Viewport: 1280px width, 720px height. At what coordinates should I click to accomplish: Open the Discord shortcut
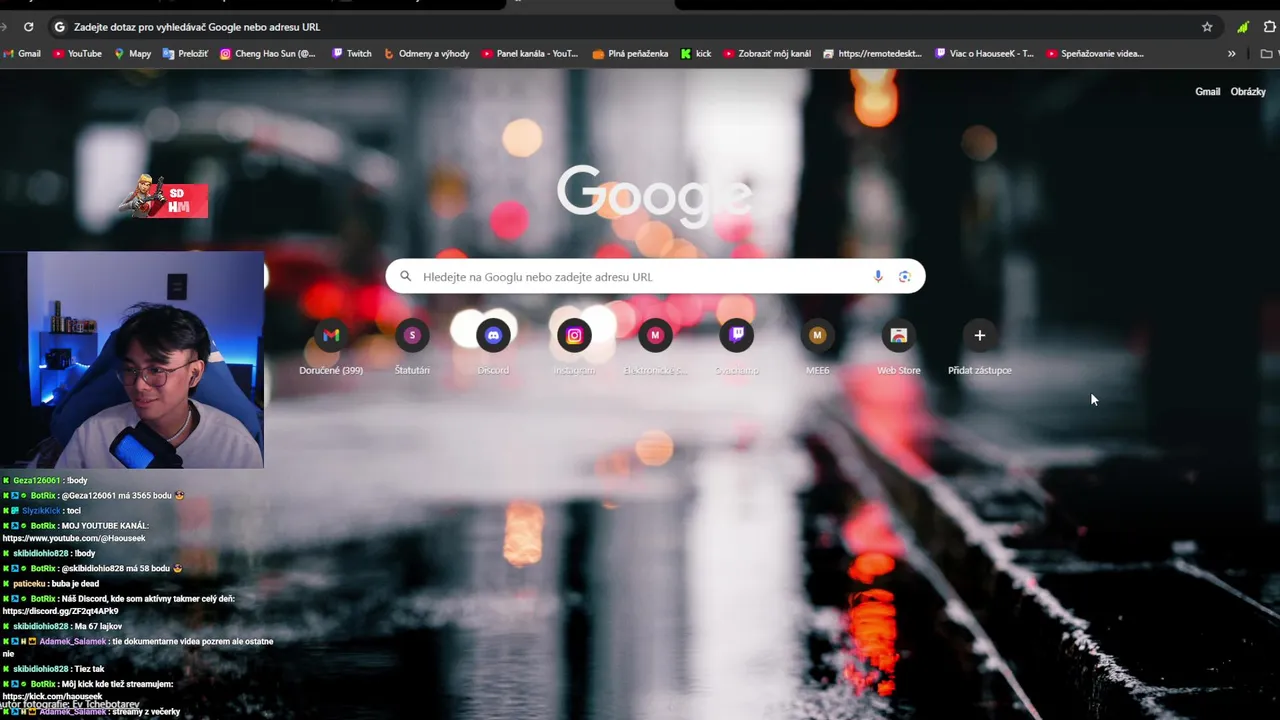tap(493, 346)
